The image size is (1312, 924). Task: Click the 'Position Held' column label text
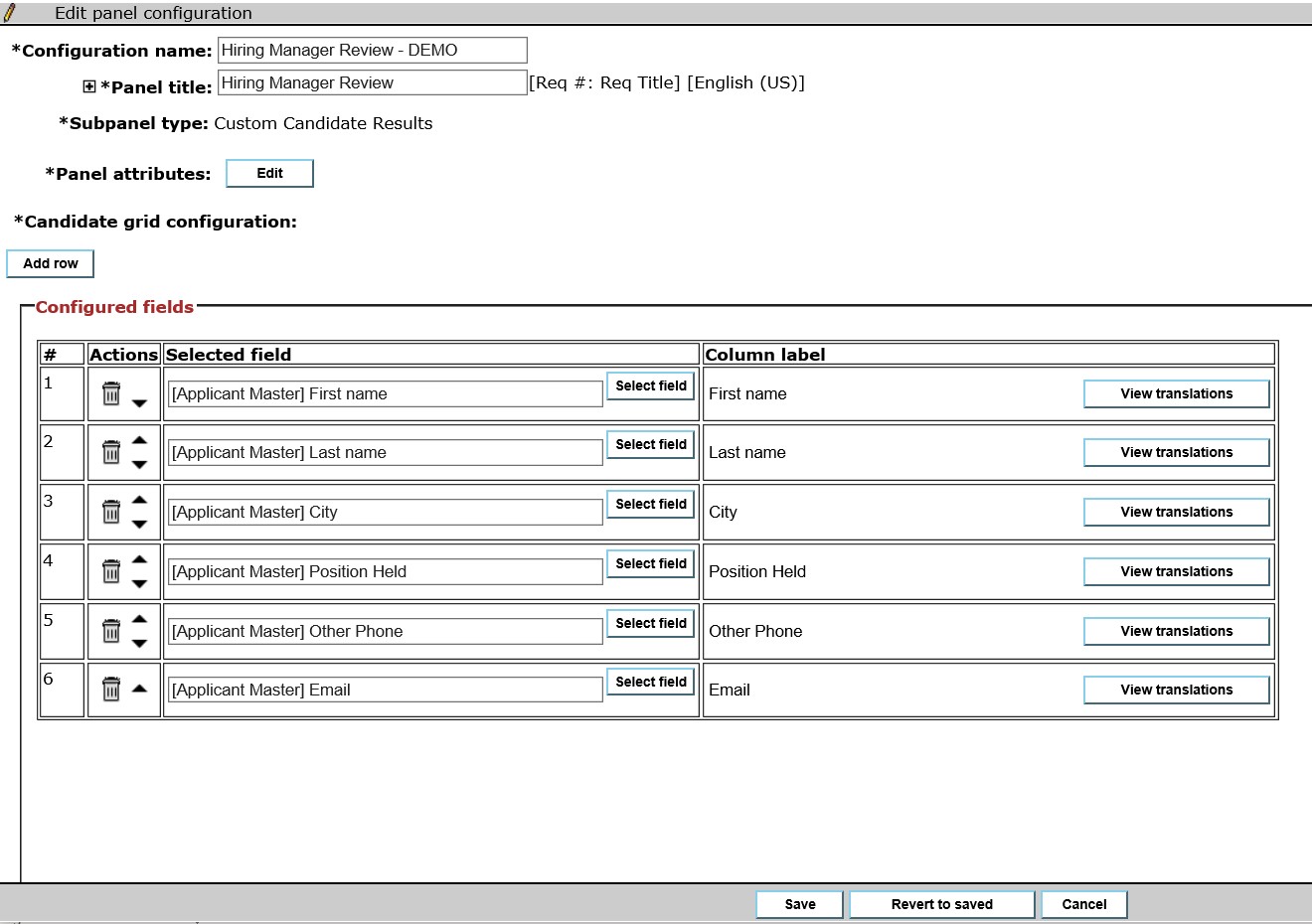click(x=757, y=571)
